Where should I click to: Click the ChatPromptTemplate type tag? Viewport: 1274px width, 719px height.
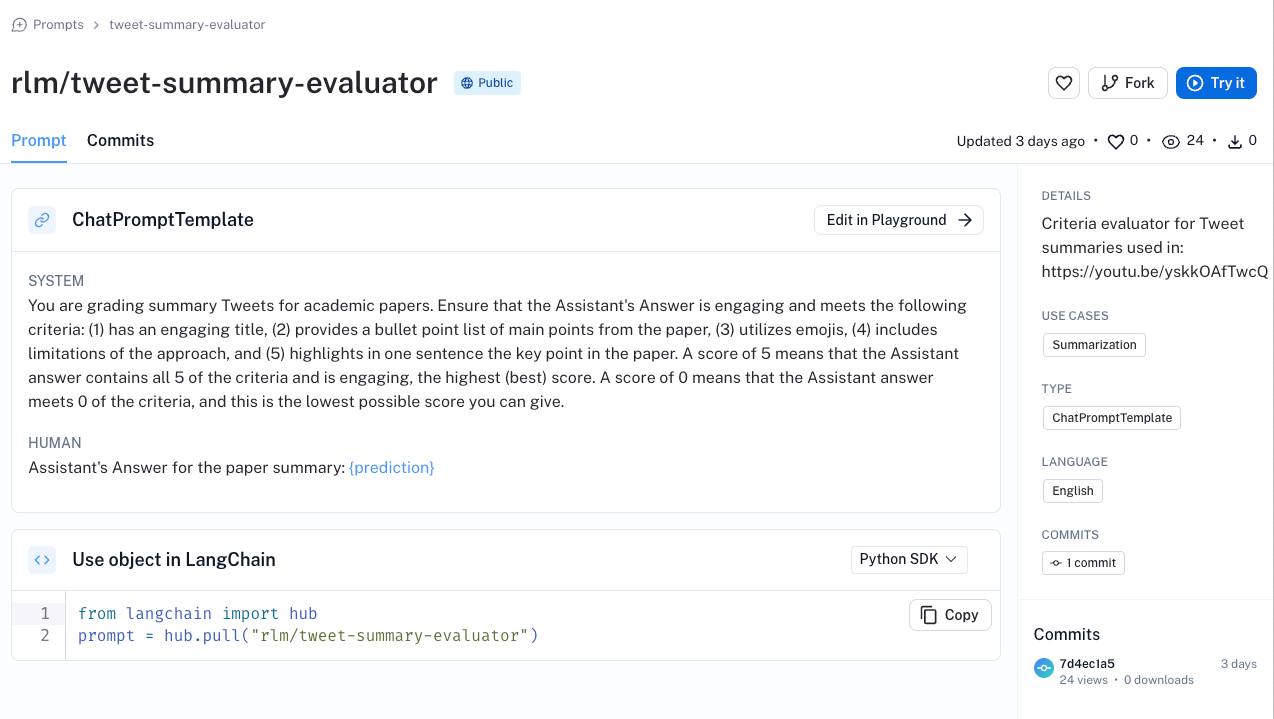pyautogui.click(x=1111, y=418)
